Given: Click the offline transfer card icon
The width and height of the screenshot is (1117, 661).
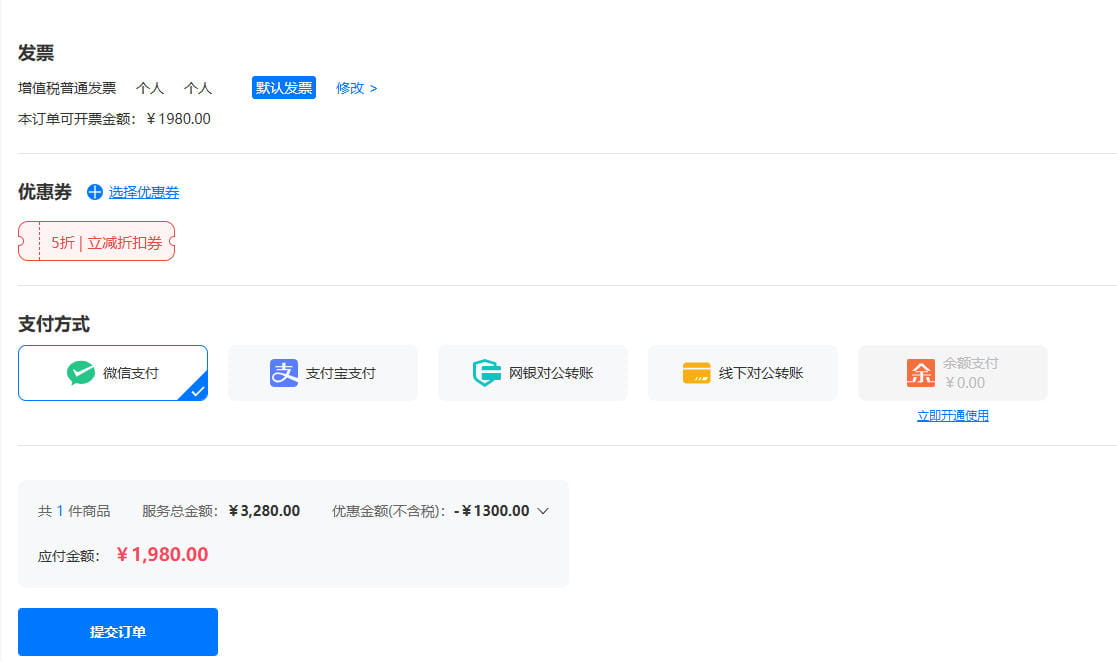Looking at the screenshot, I should point(696,373).
